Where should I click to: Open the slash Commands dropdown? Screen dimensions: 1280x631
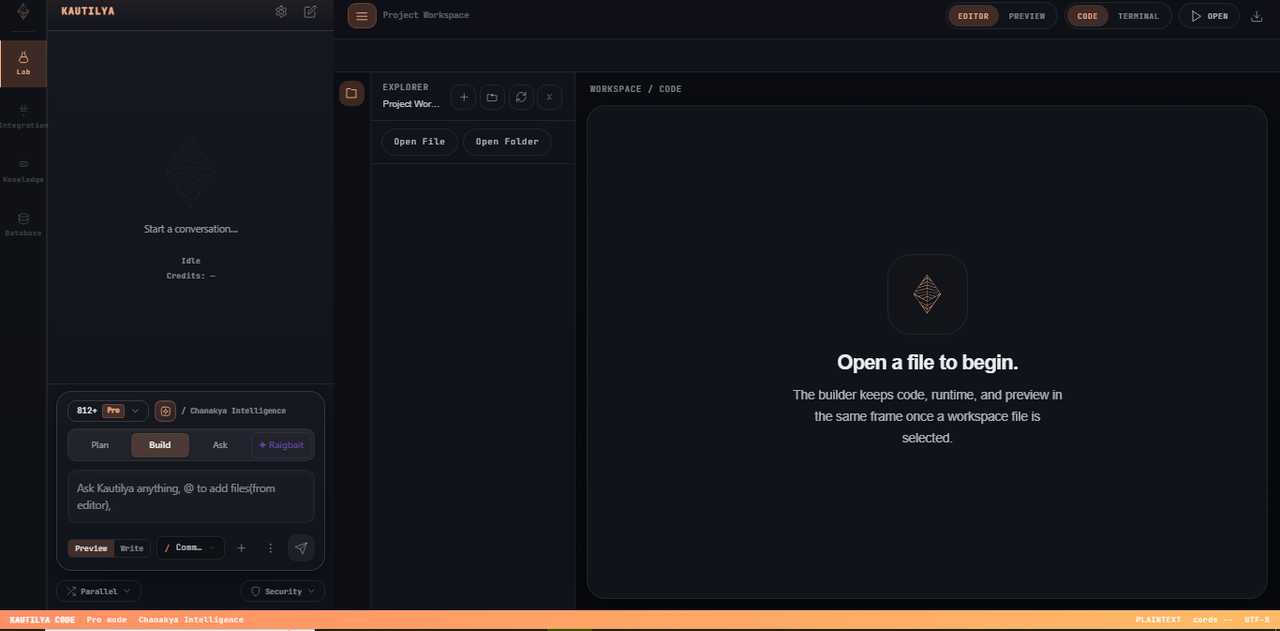(x=190, y=548)
